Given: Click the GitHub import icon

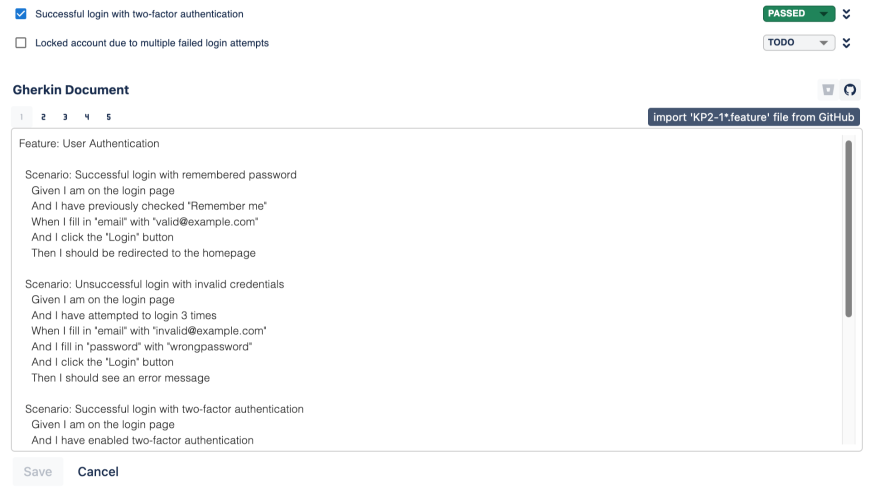Looking at the screenshot, I should 850,90.
